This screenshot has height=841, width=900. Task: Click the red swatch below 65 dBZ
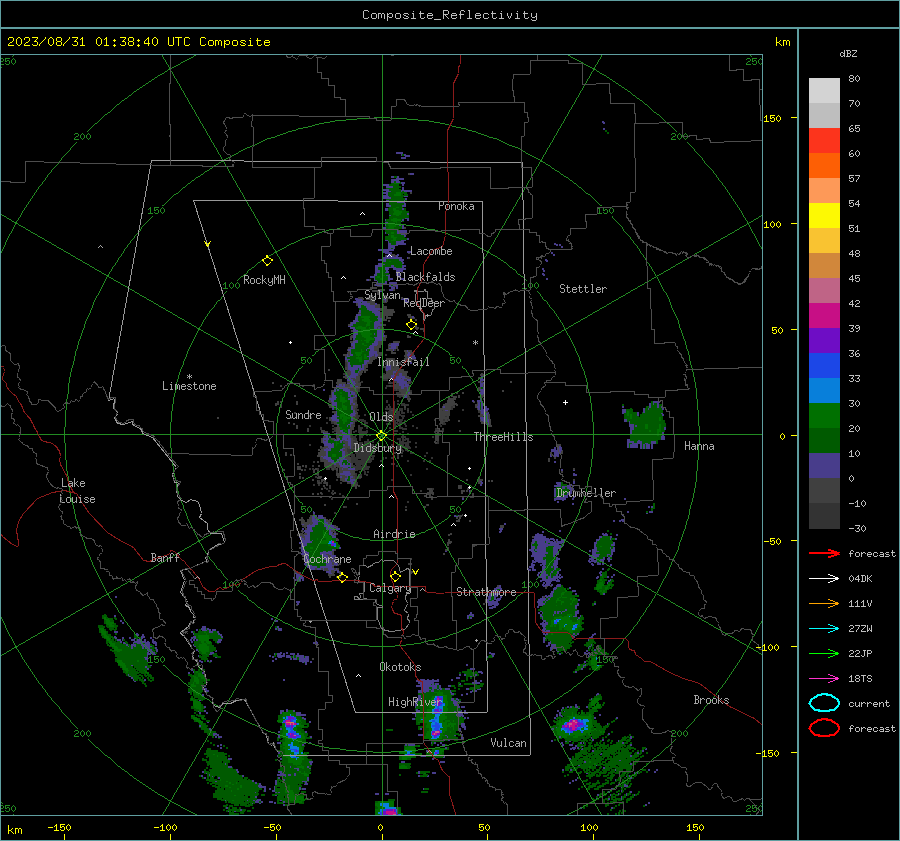click(x=824, y=141)
